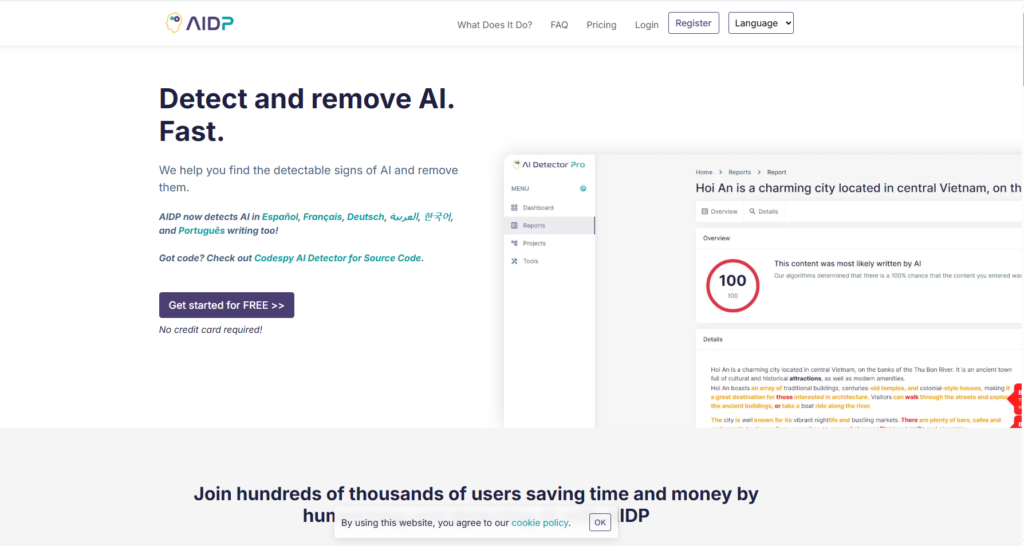Click the Projects icon in preview sidebar
The image size is (1024, 546).
point(515,243)
